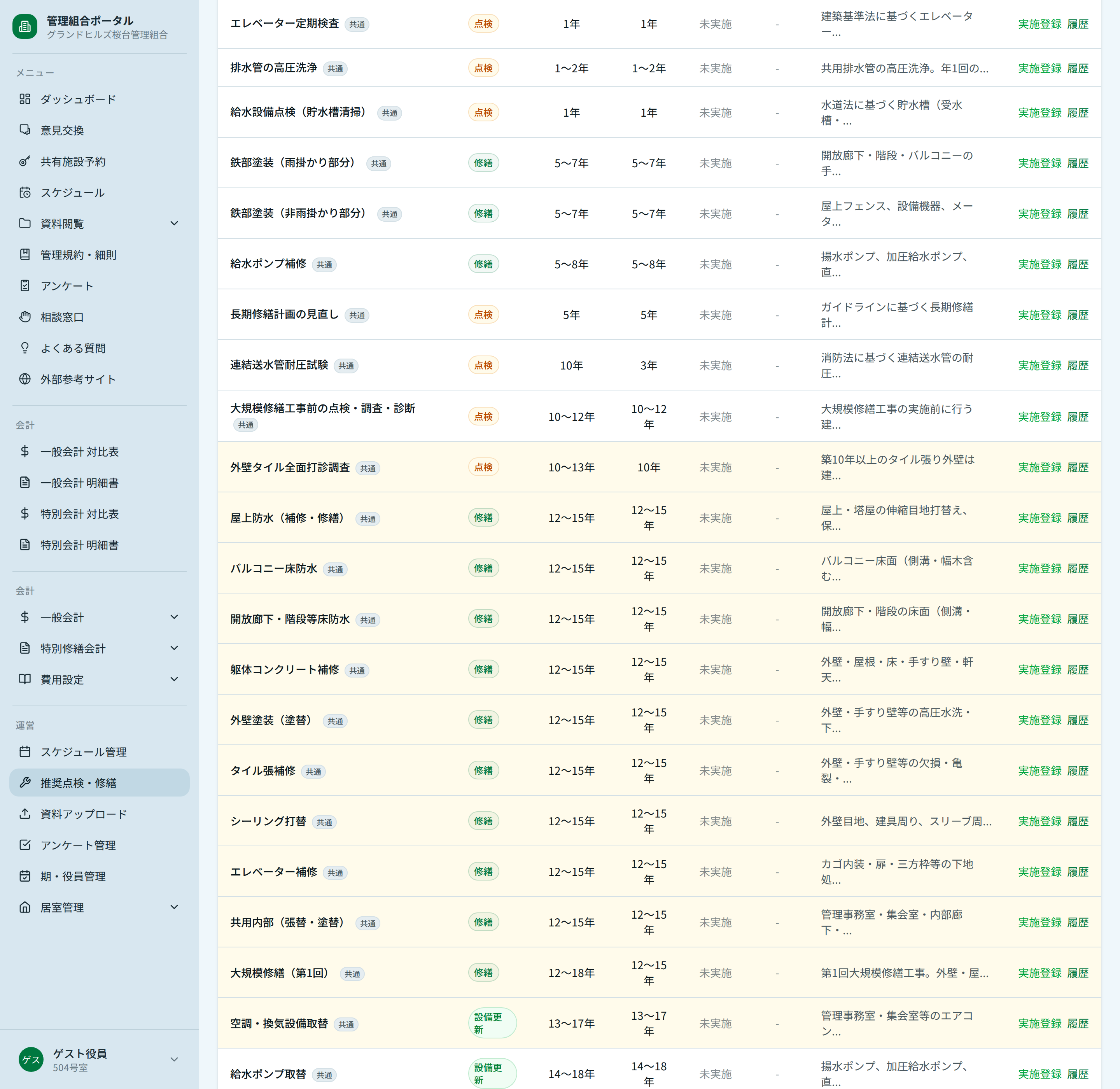This screenshot has height=1089, width=1120.
Task: Select the 資料アップロード upload icon
Action: [x=25, y=814]
